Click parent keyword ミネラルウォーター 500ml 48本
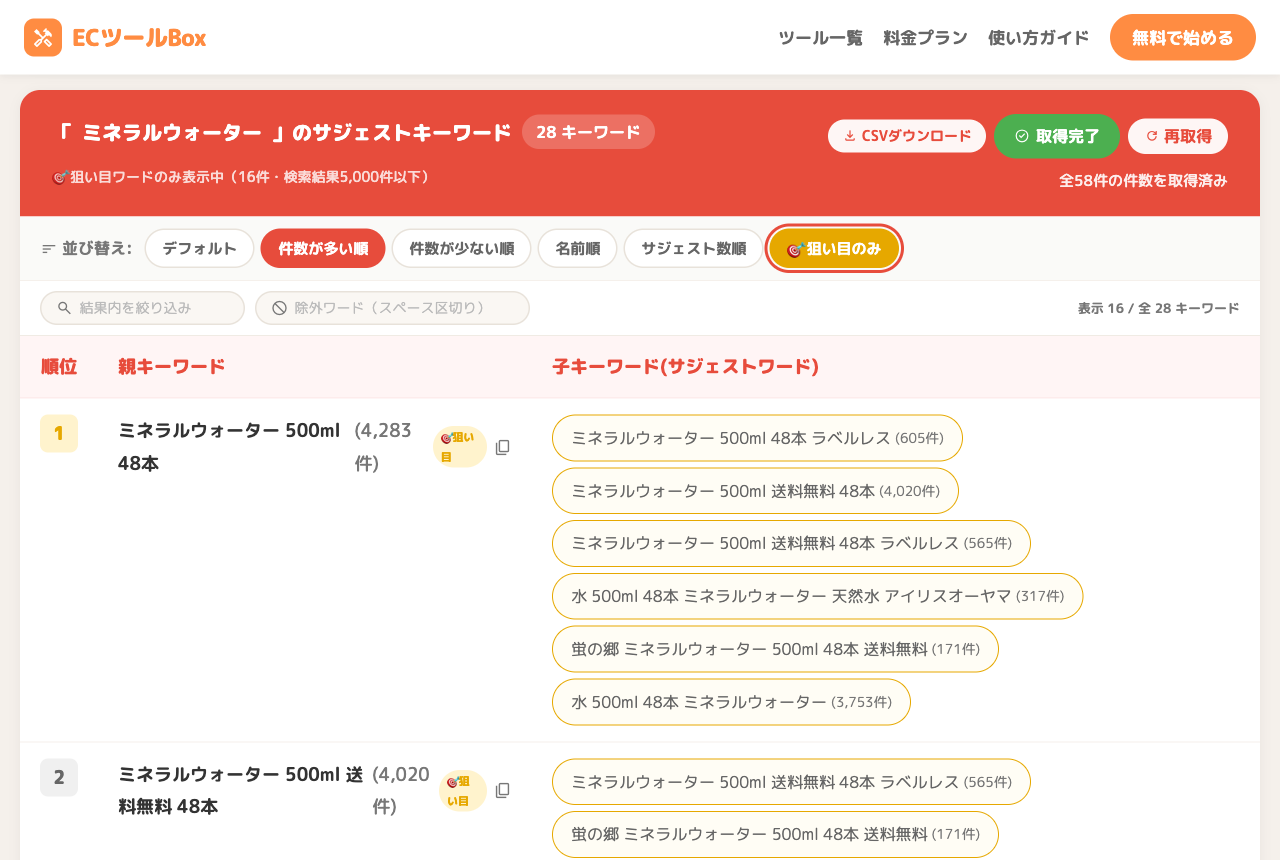Screen dimensions: 1280x860 coord(229,447)
